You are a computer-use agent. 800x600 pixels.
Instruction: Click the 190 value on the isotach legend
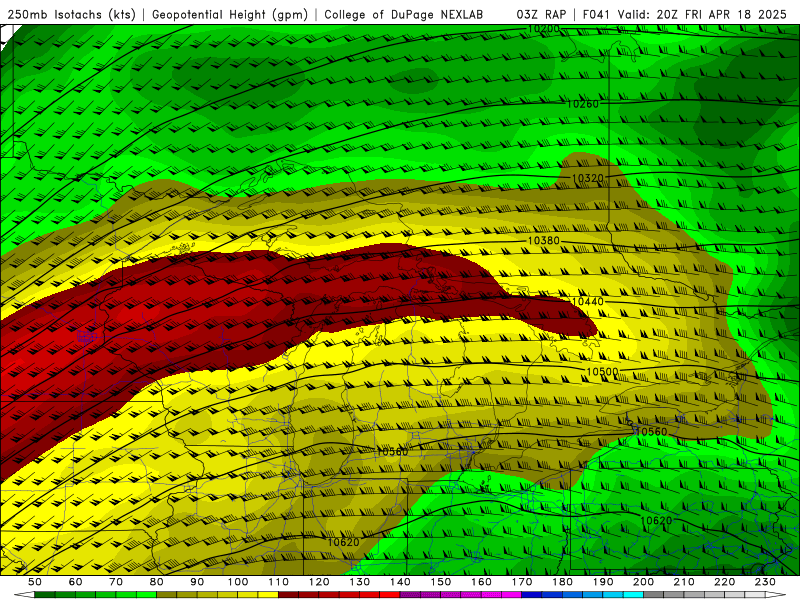pos(603,582)
